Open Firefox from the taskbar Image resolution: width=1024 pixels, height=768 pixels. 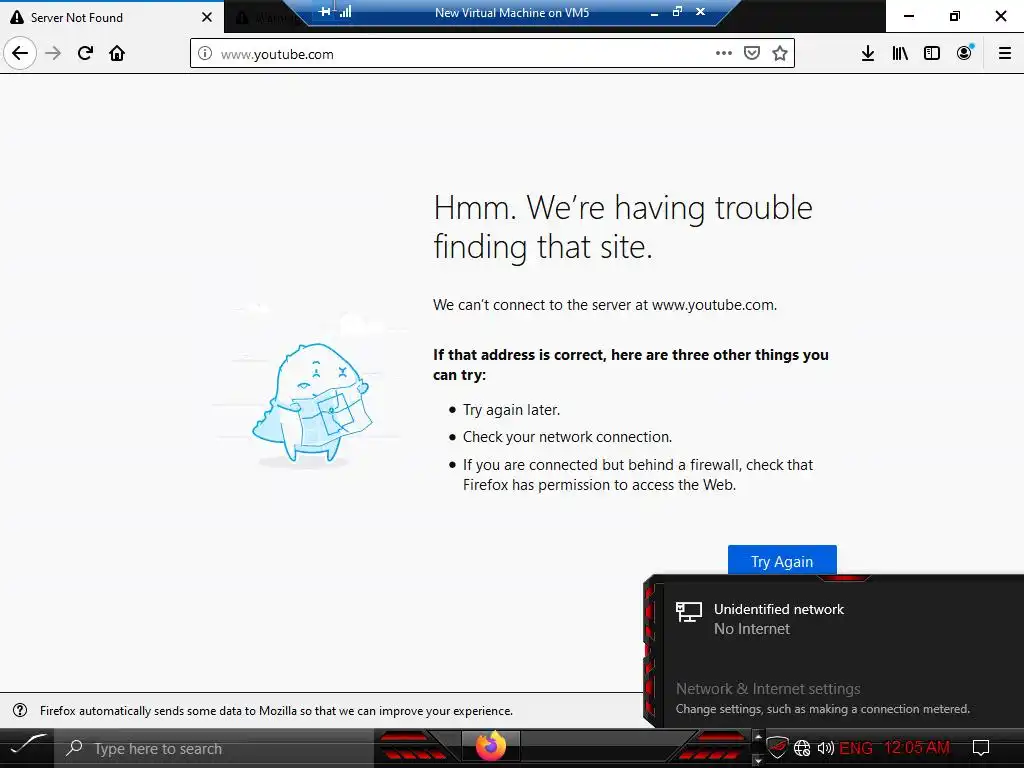(490, 746)
